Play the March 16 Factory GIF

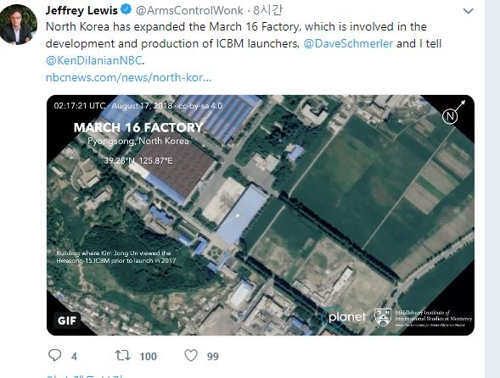pos(260,215)
